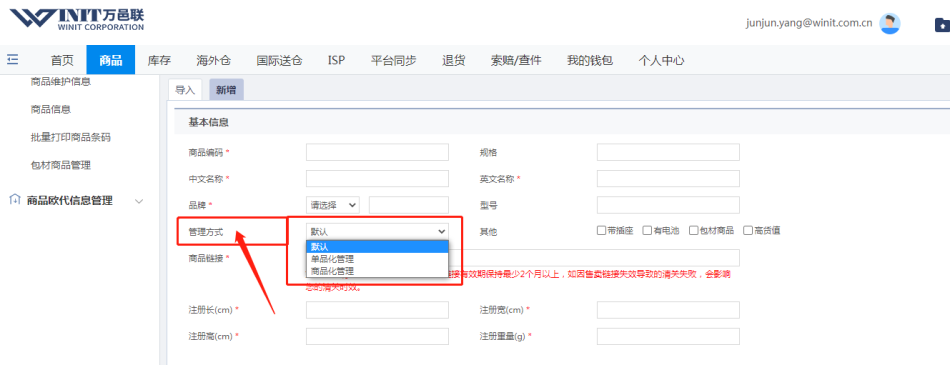The width and height of the screenshot is (950, 365).
Task: Toggle the 高货值 checkbox
Action: point(748,230)
